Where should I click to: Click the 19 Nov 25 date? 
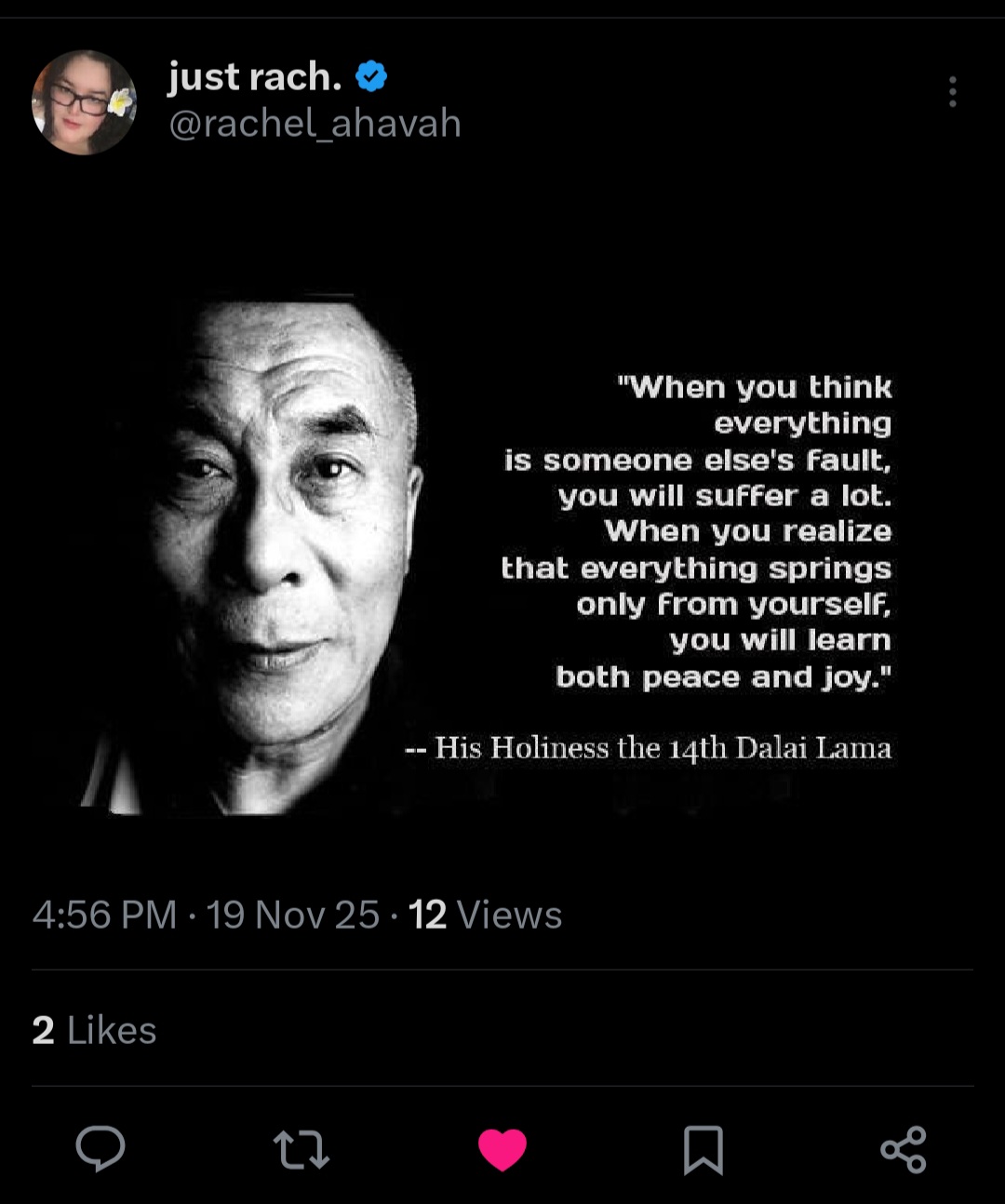pos(292,915)
